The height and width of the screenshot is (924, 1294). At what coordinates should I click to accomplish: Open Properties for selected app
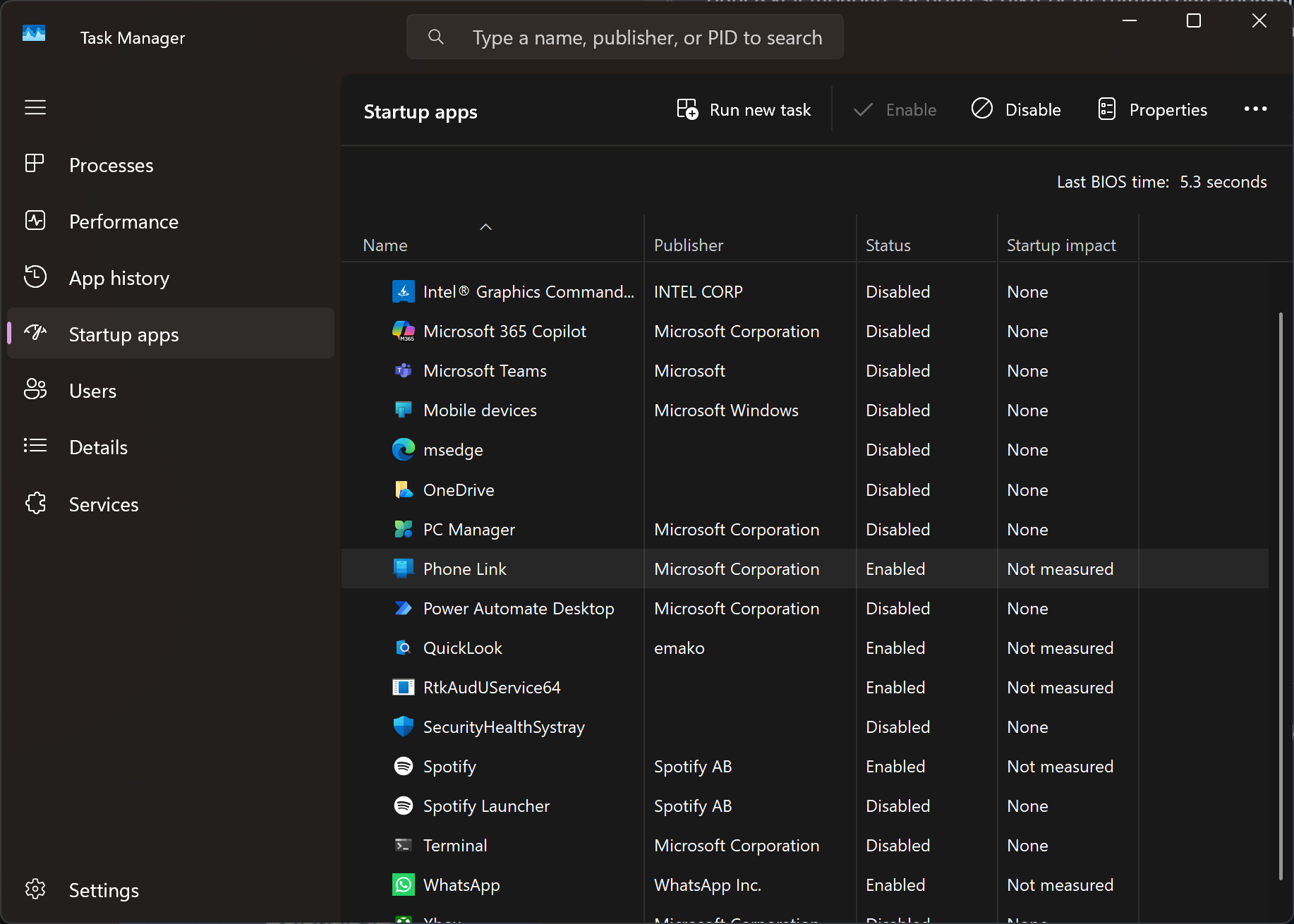point(1153,110)
